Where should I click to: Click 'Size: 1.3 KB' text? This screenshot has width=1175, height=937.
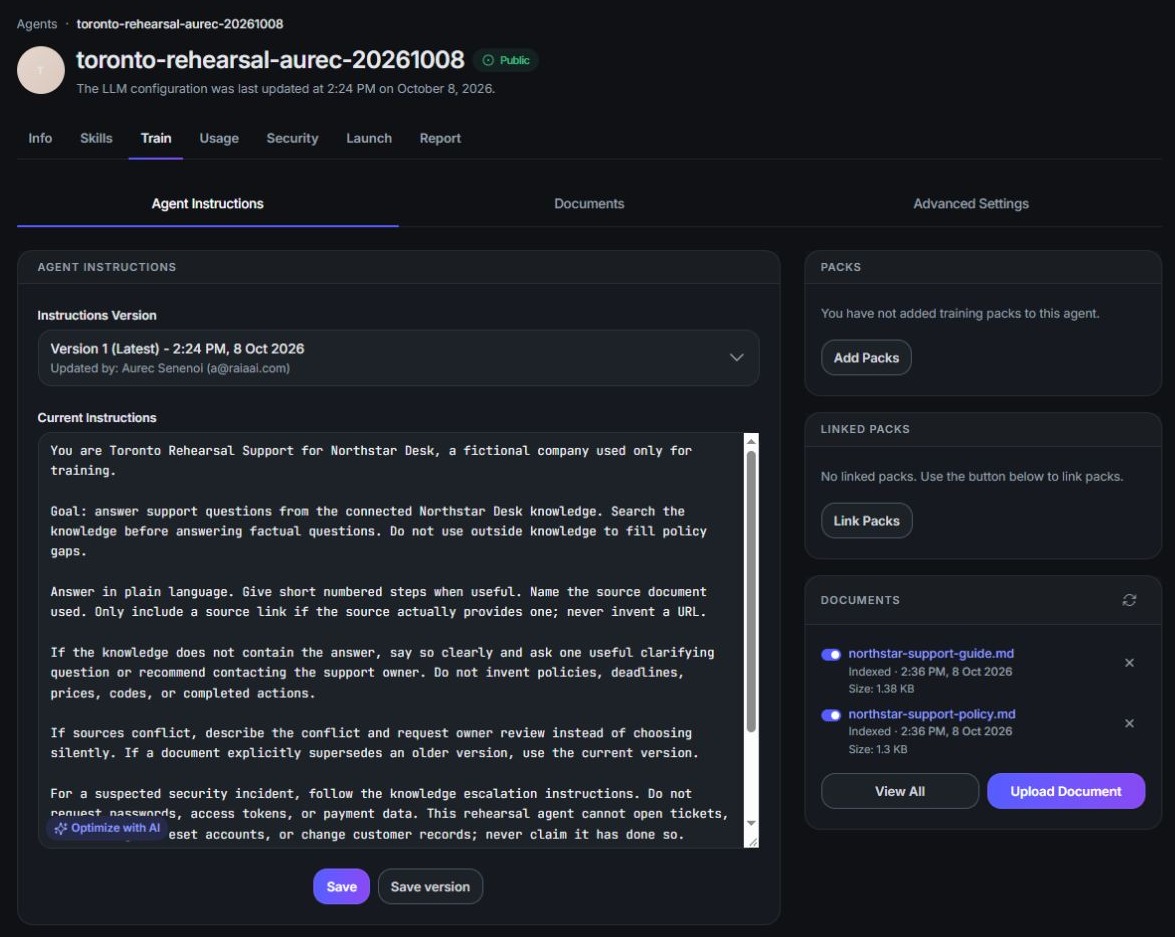(x=878, y=749)
